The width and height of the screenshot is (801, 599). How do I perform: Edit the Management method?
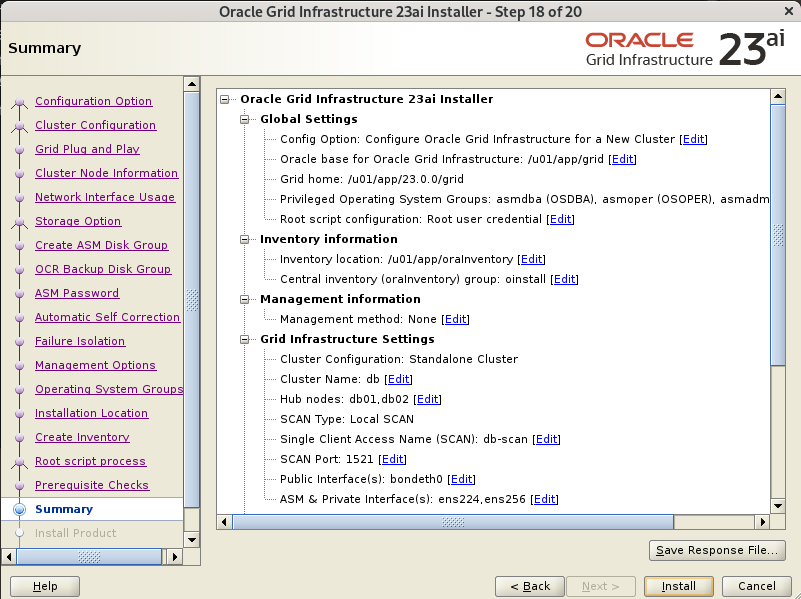(x=456, y=319)
